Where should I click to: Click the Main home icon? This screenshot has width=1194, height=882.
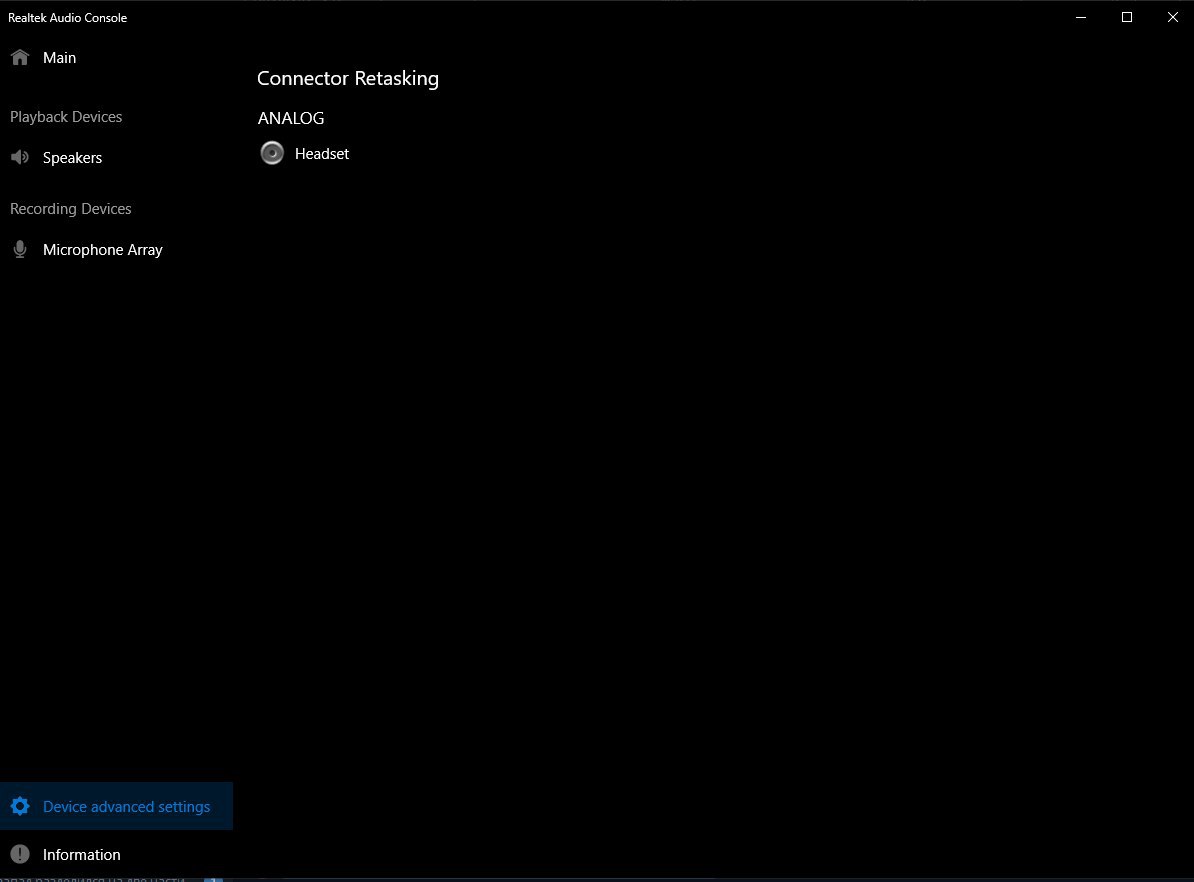coord(20,57)
